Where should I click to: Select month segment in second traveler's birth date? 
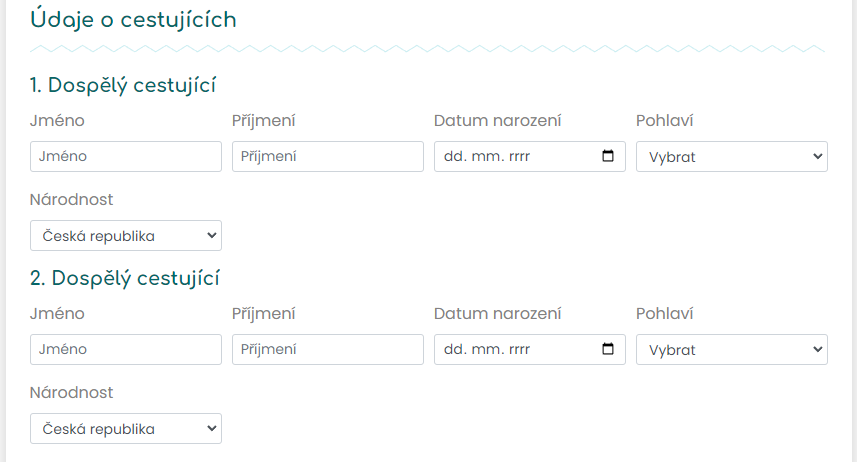488,349
